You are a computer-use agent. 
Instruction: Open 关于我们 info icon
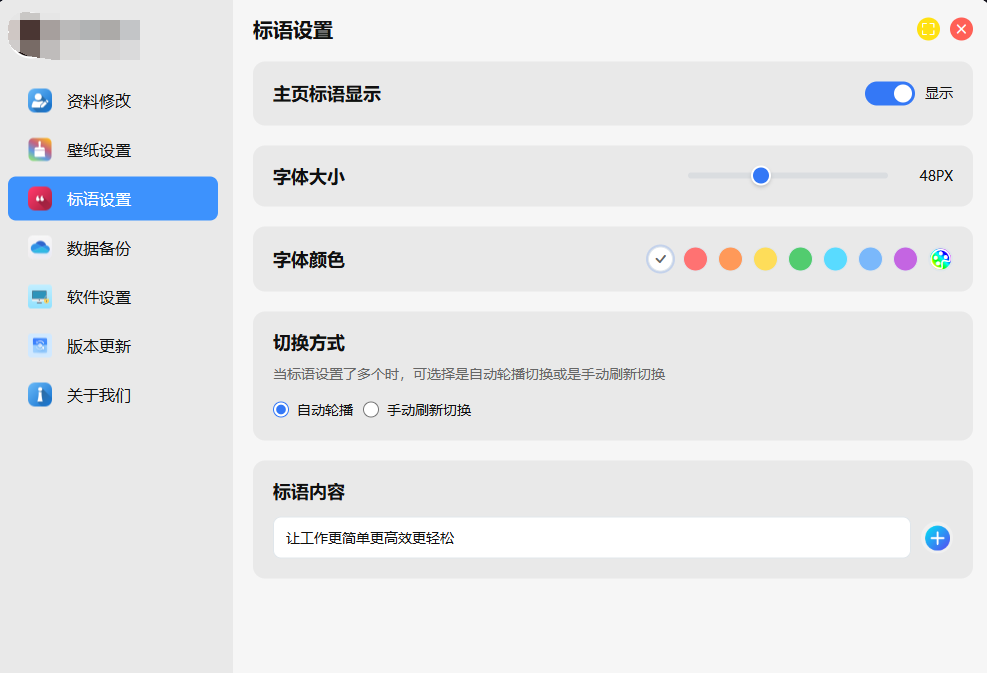click(x=40, y=395)
